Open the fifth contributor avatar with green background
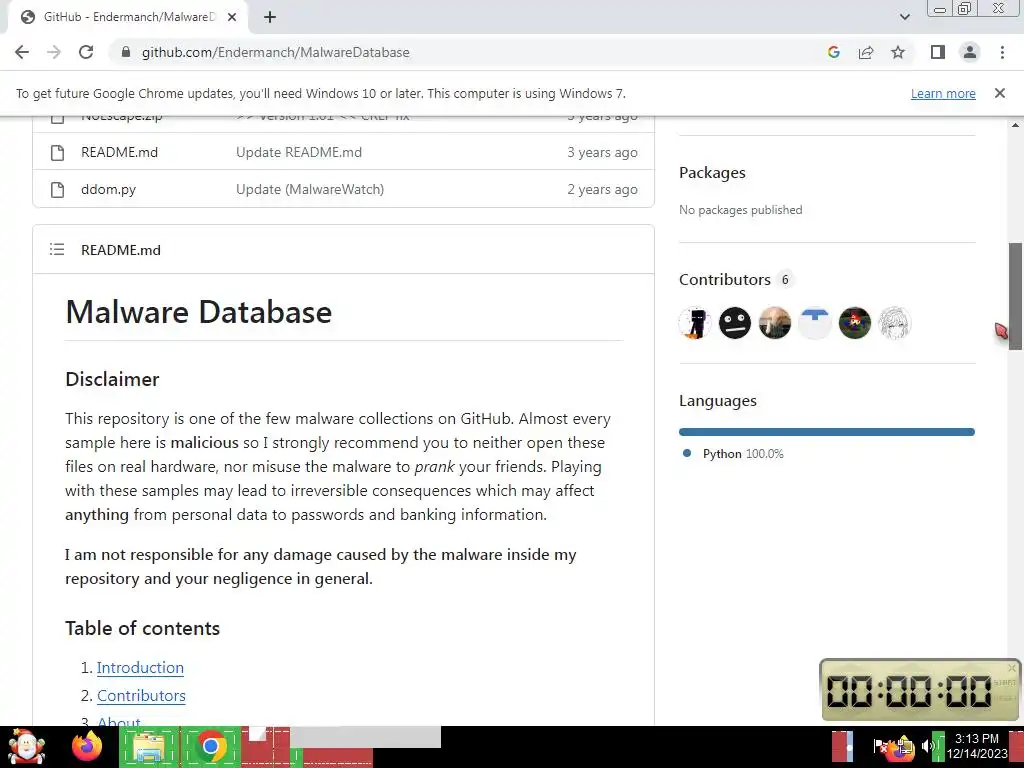The image size is (1024, 768). [854, 323]
